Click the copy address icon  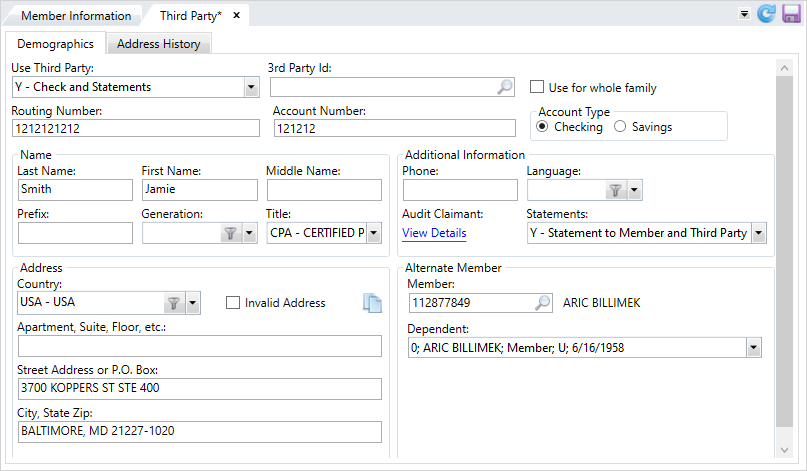[372, 303]
